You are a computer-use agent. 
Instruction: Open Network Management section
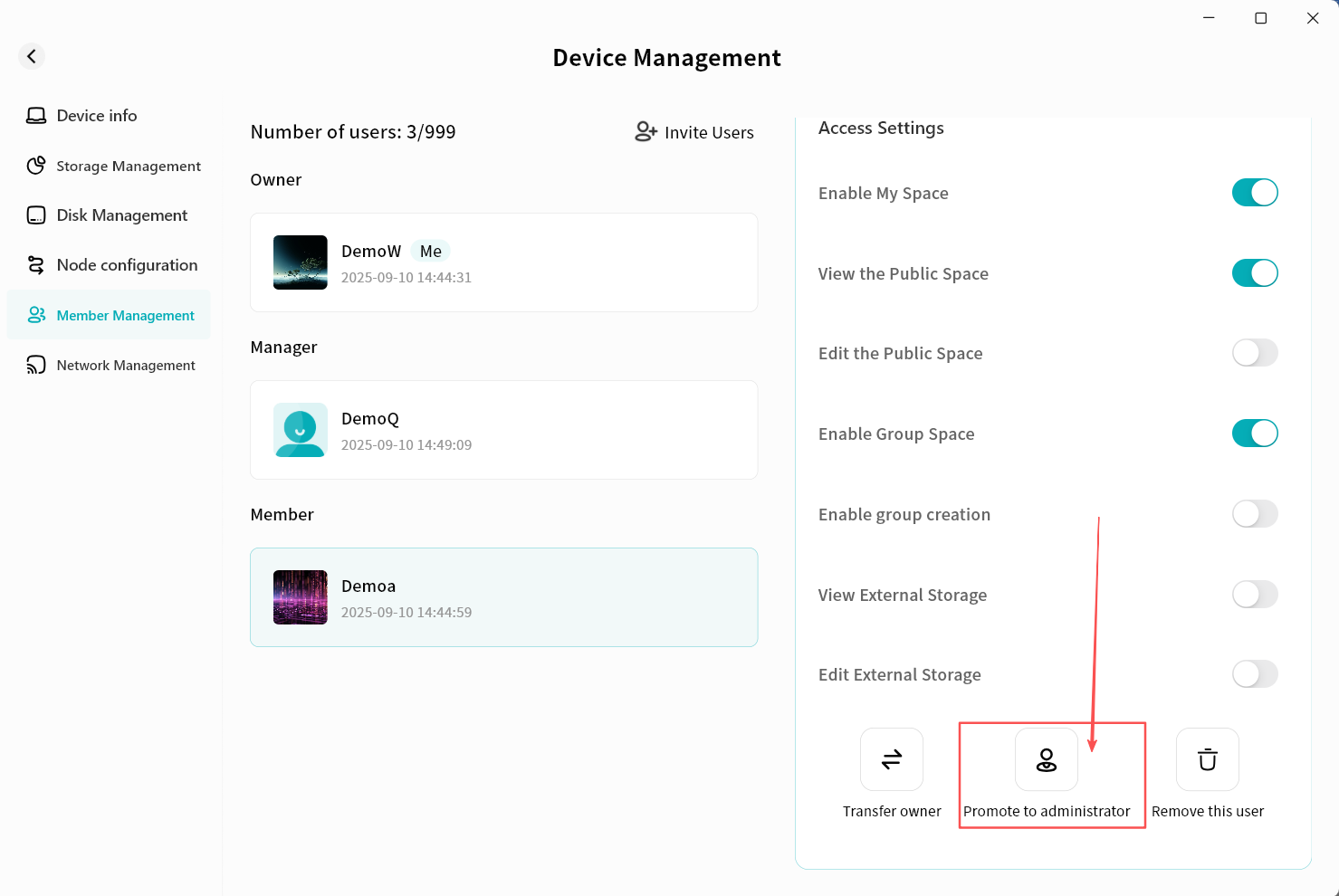click(125, 366)
